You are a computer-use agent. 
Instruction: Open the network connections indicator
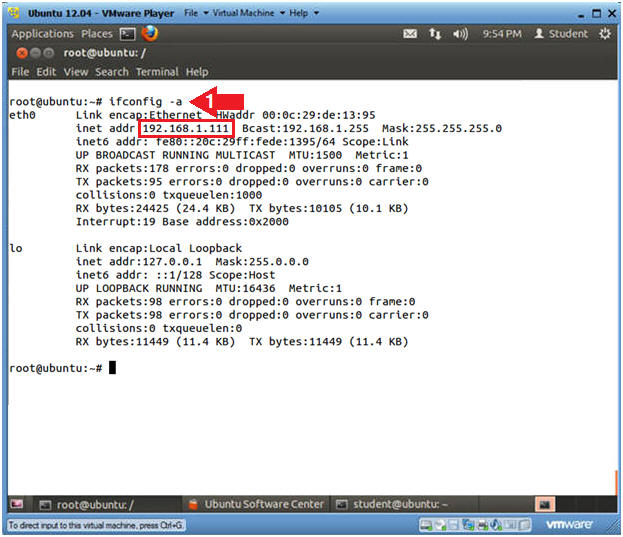pyautogui.click(x=435, y=34)
